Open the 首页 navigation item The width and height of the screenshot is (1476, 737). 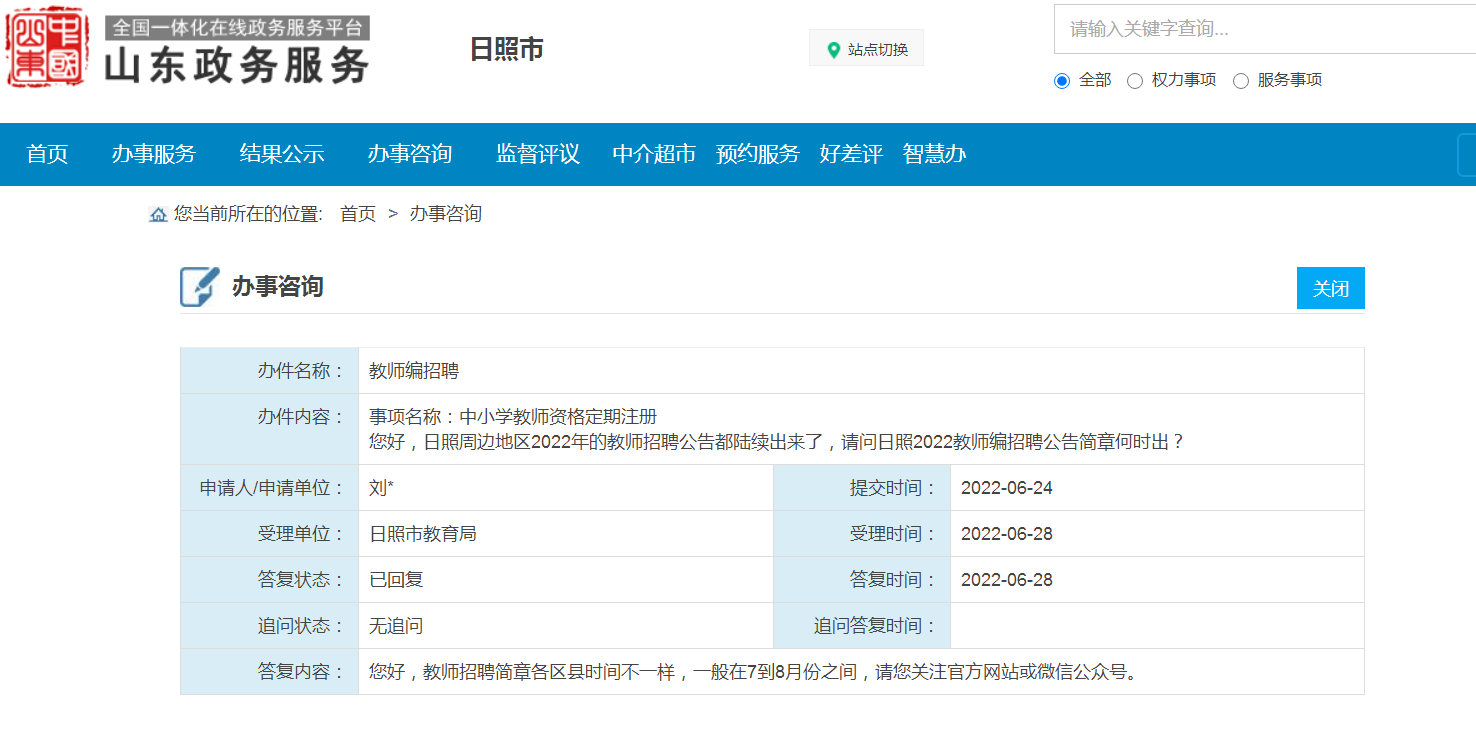[x=47, y=154]
